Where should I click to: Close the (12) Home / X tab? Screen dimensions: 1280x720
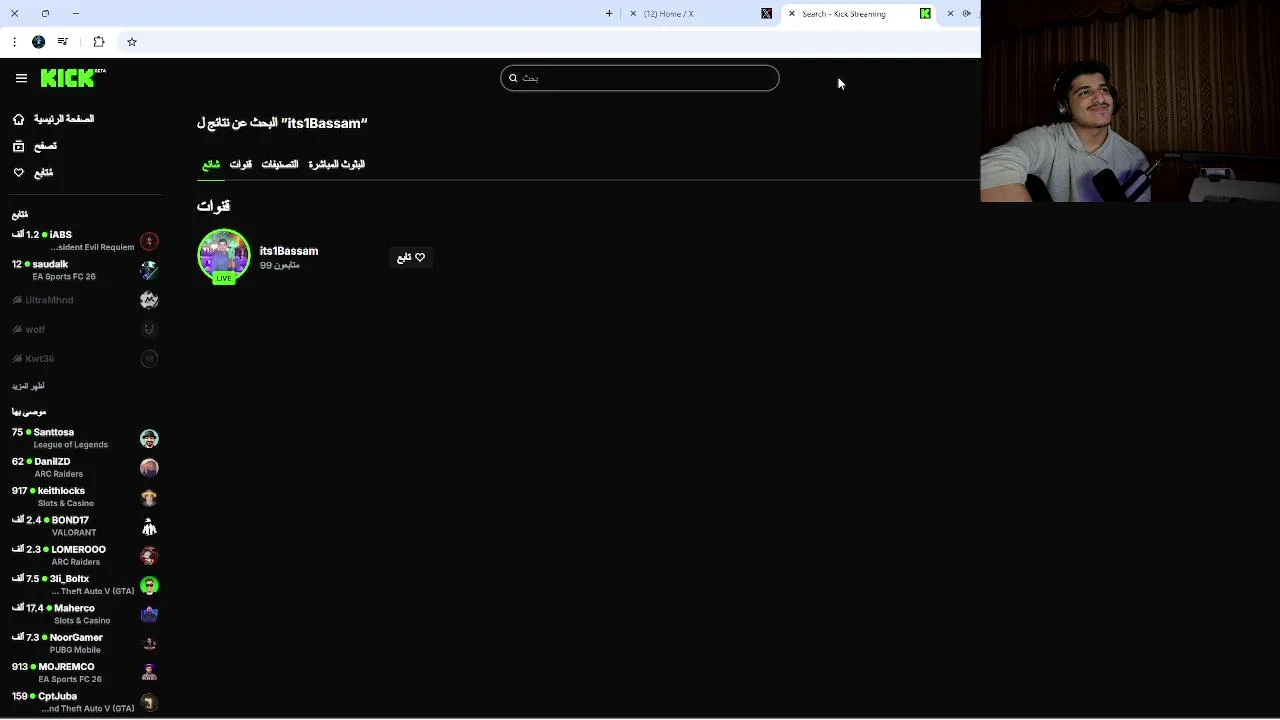[x=633, y=14]
